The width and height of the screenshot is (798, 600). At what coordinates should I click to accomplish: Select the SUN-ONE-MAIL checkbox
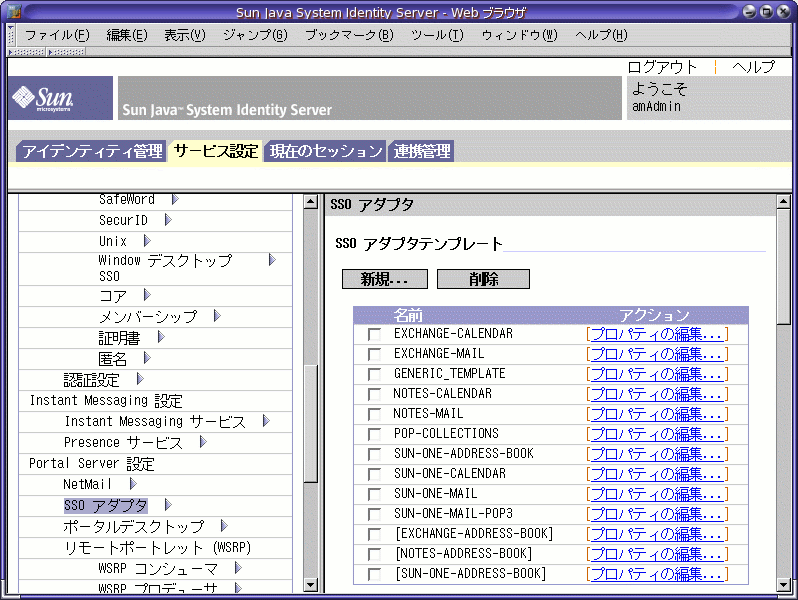pyautogui.click(x=374, y=494)
